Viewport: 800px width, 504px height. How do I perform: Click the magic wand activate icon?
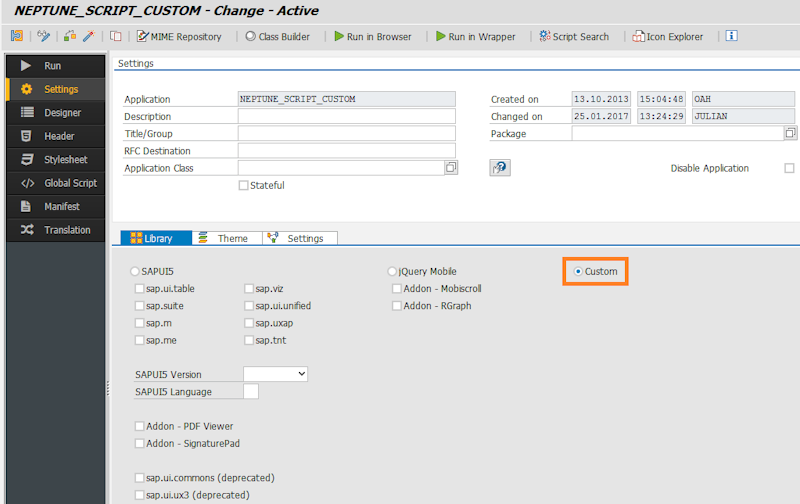tap(89, 36)
